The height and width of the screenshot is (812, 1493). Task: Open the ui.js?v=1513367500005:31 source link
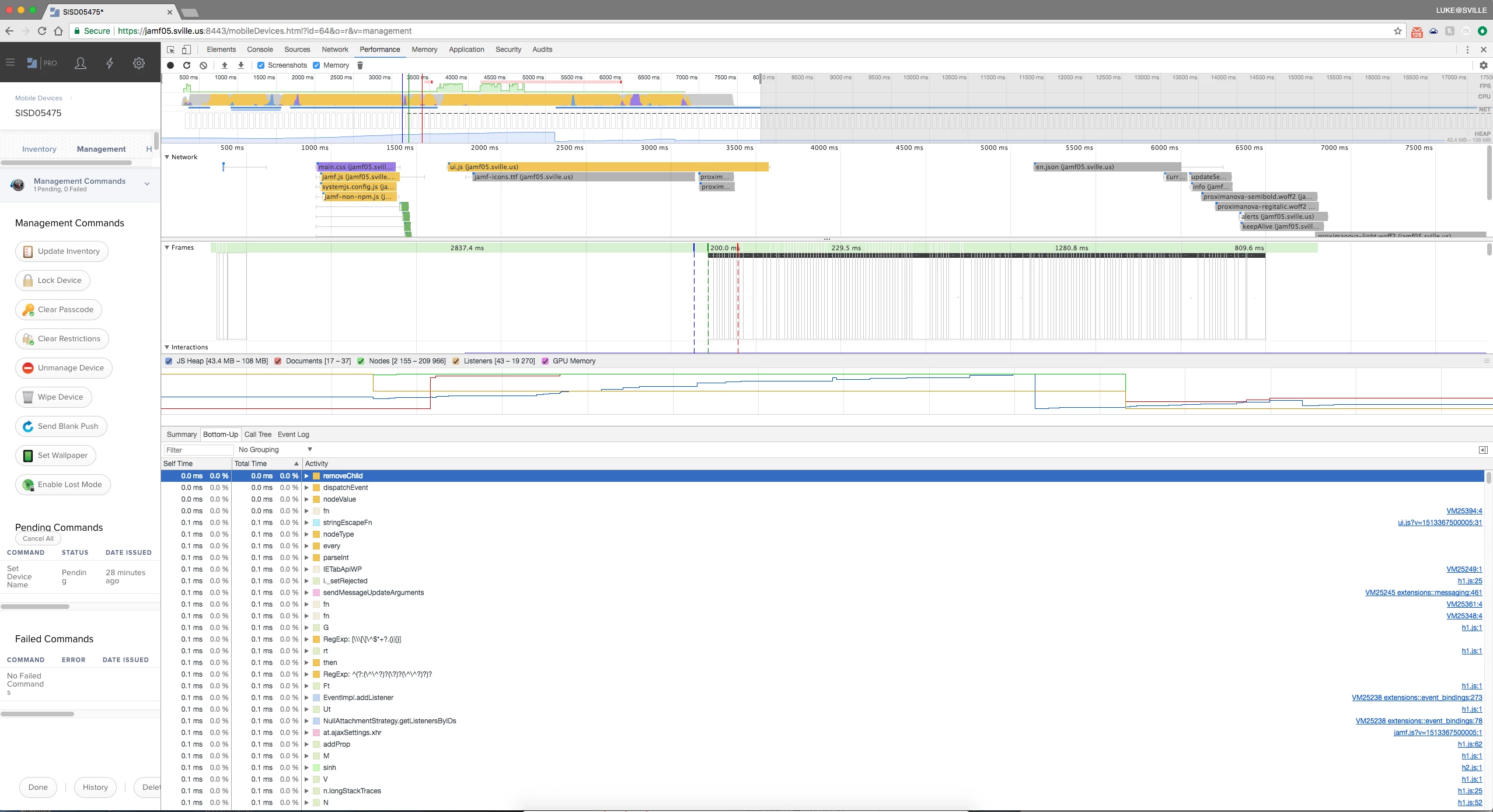click(x=1440, y=523)
